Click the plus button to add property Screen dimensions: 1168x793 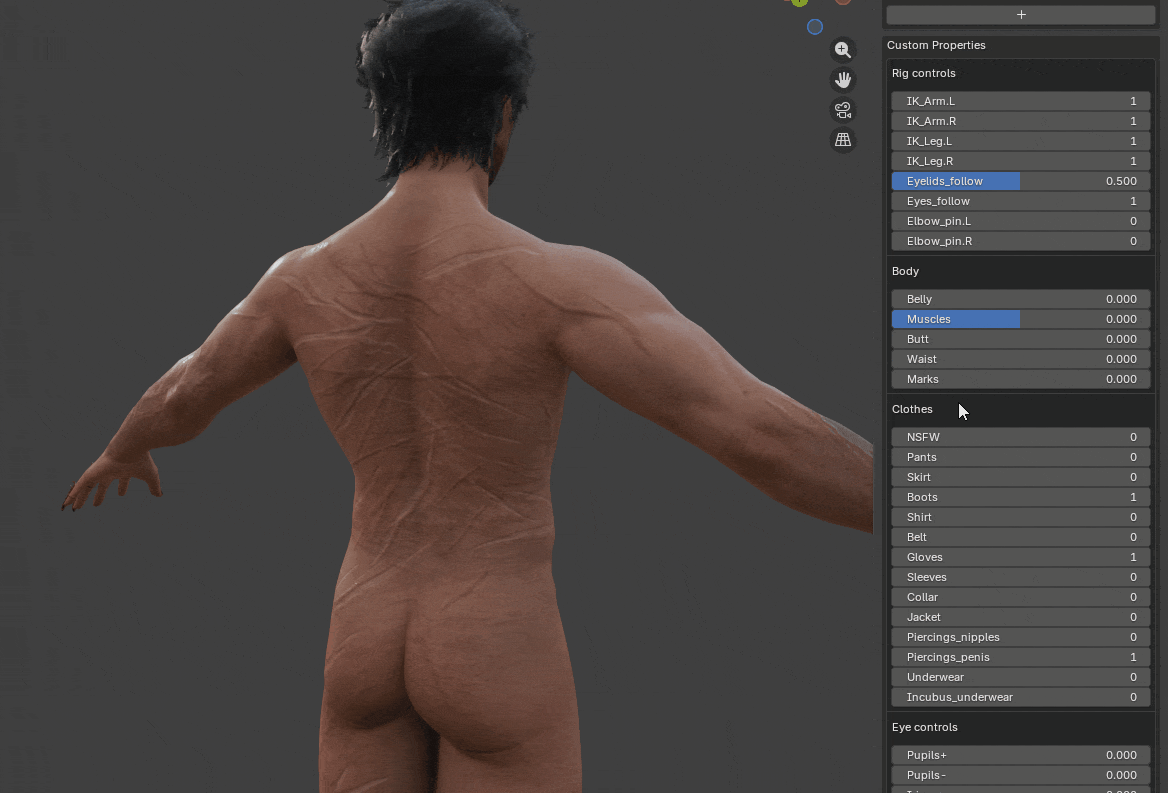(1021, 14)
